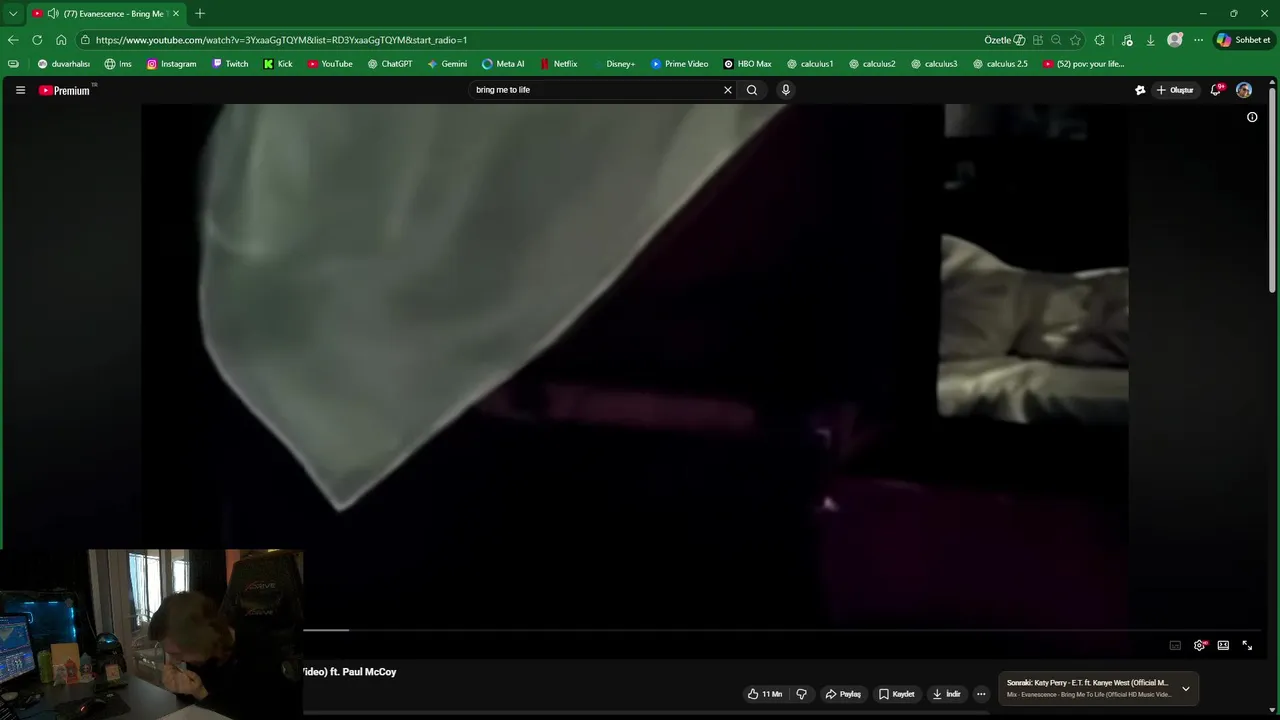Image resolution: width=1280 pixels, height=720 pixels.
Task: Open '(52) pov: your life...' bookmark
Action: (1084, 64)
